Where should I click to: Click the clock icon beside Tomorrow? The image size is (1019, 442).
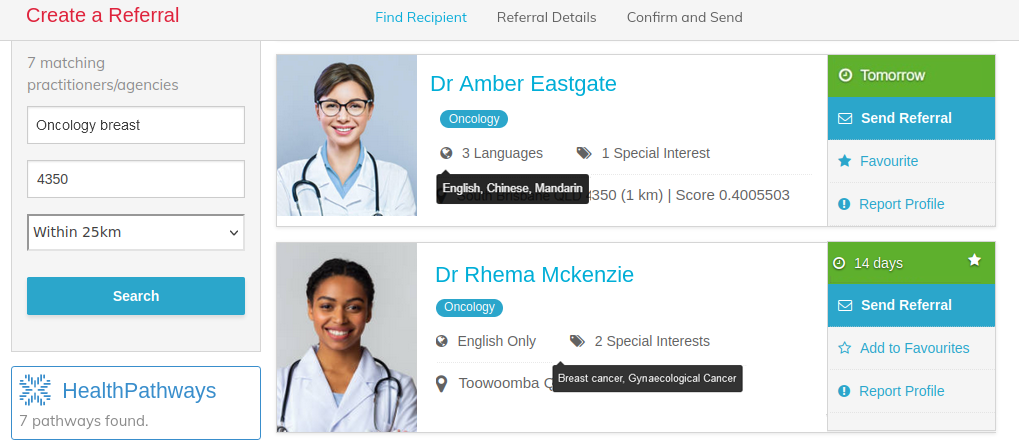[x=845, y=75]
